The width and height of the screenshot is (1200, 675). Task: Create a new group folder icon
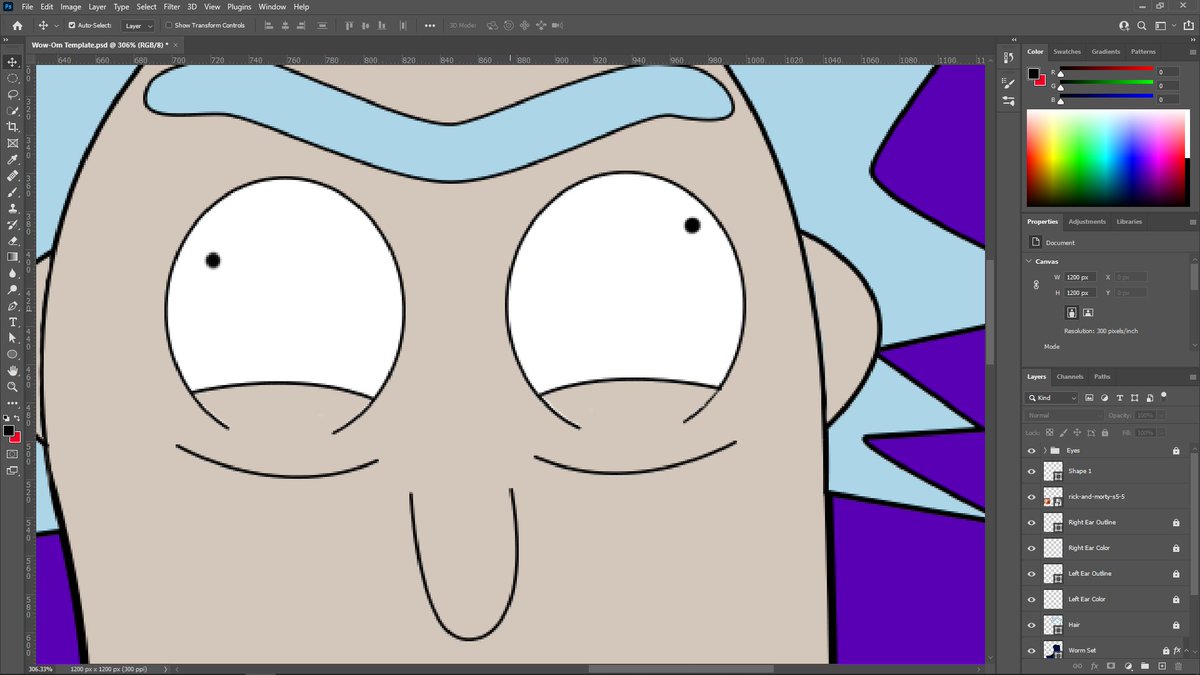pyautogui.click(x=1144, y=665)
